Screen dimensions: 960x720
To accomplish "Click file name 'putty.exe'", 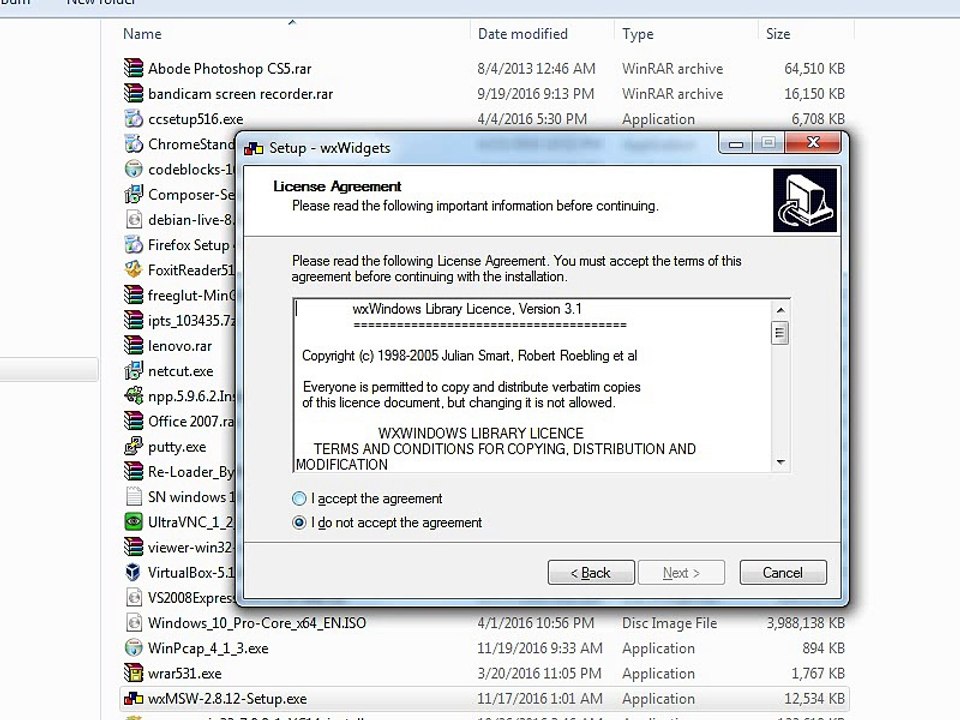I will pyautogui.click(x=177, y=447).
